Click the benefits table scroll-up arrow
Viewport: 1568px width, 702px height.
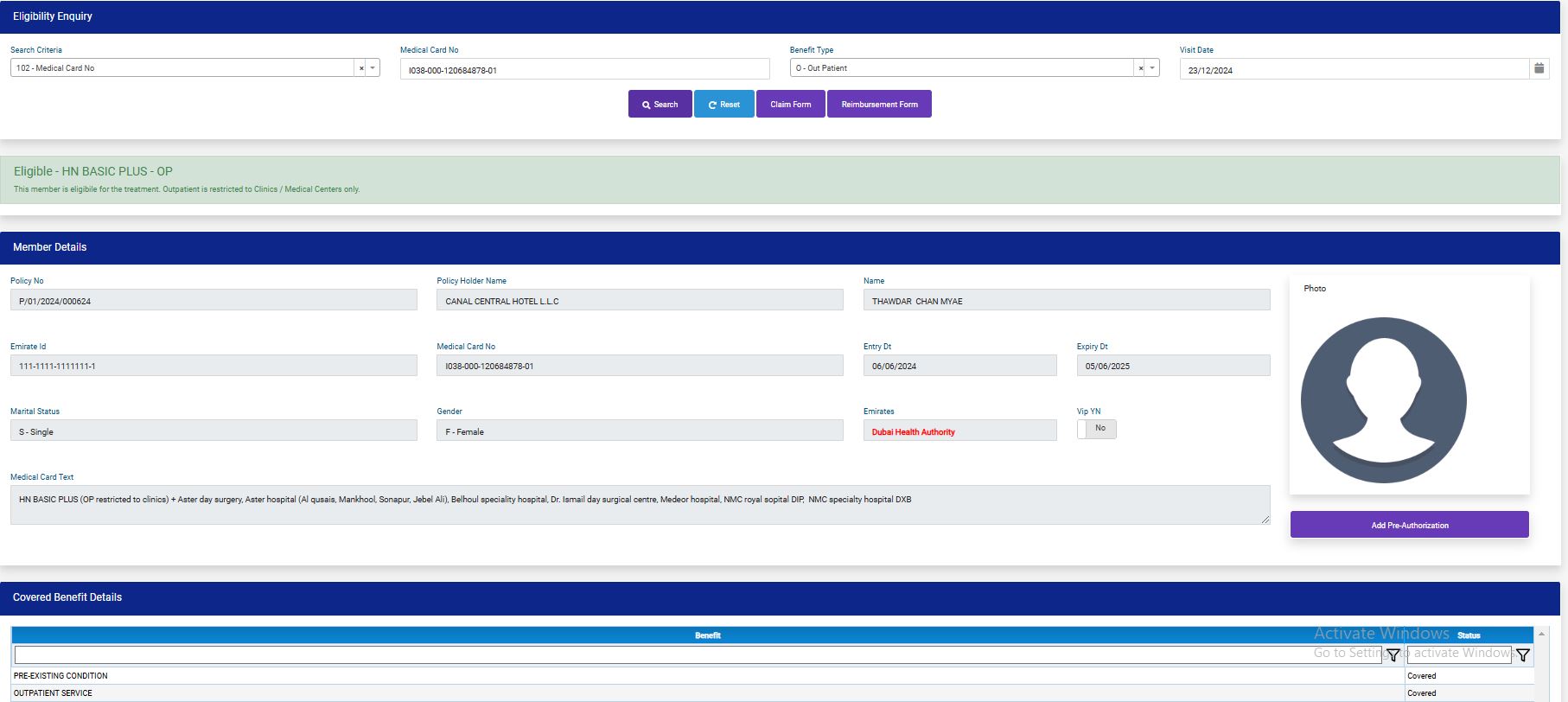1541,635
